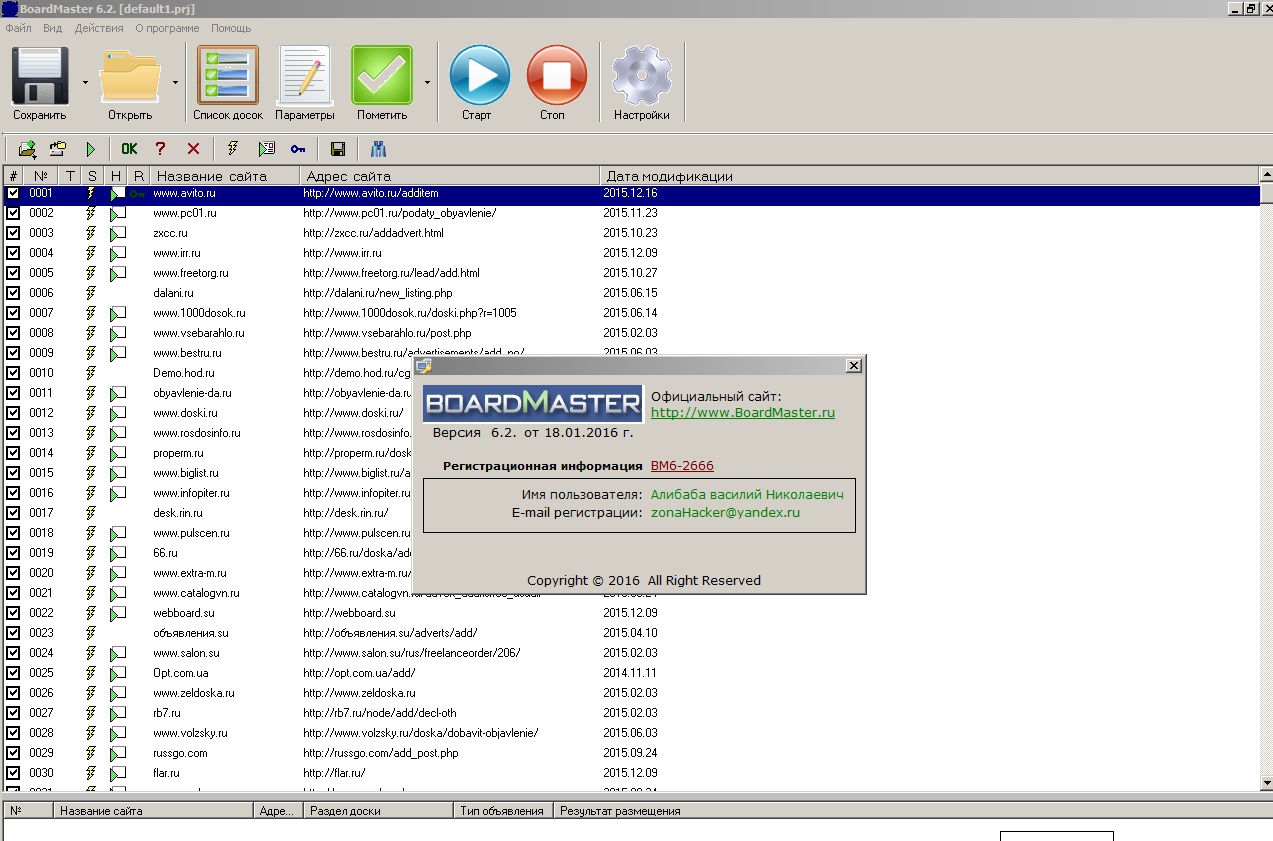
Task: Expand the Пометить dropdown arrow
Action: coord(427,82)
